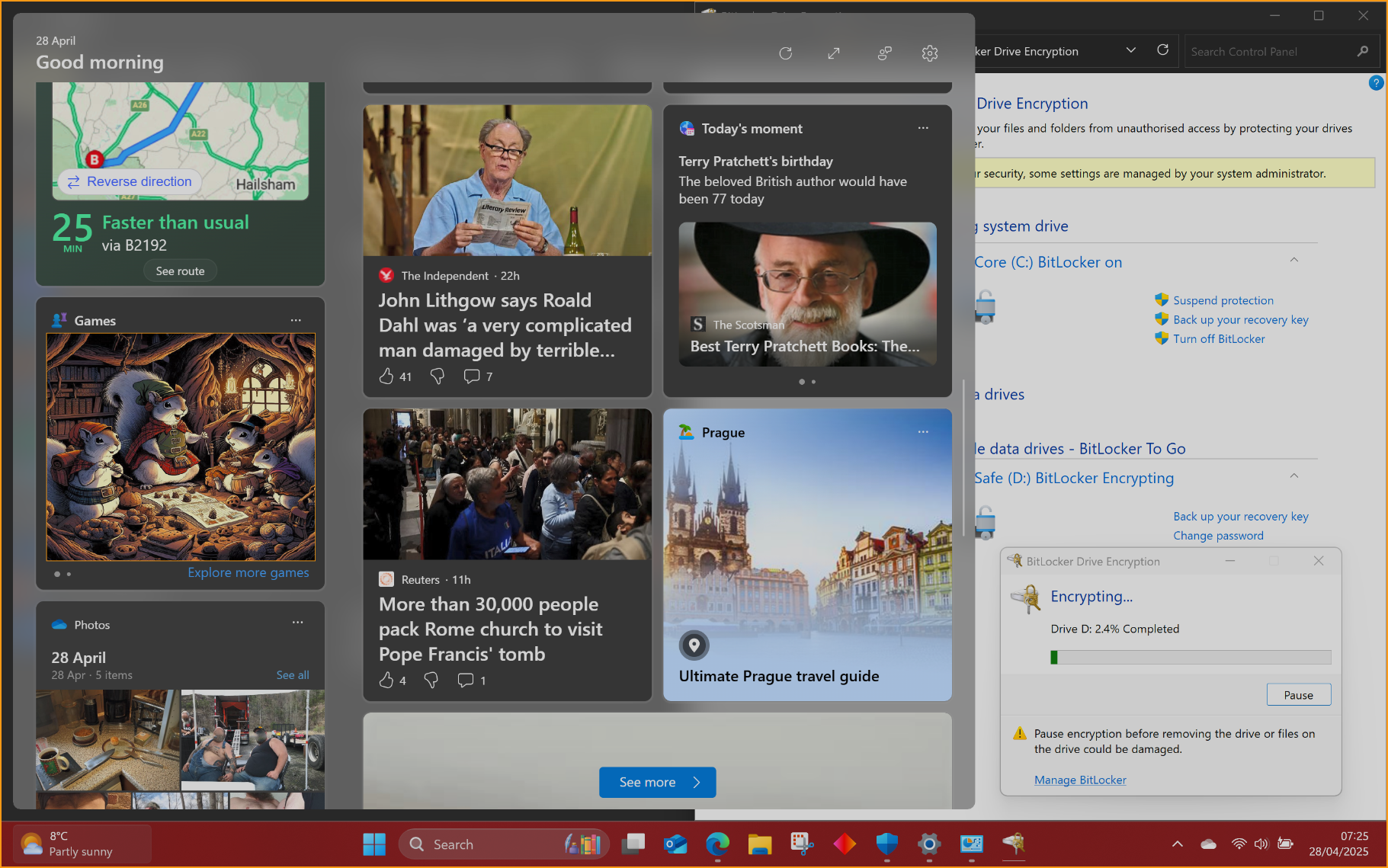This screenshot has height=868, width=1388.
Task: Collapse the Safe (D:) drive section
Action: tap(1293, 476)
